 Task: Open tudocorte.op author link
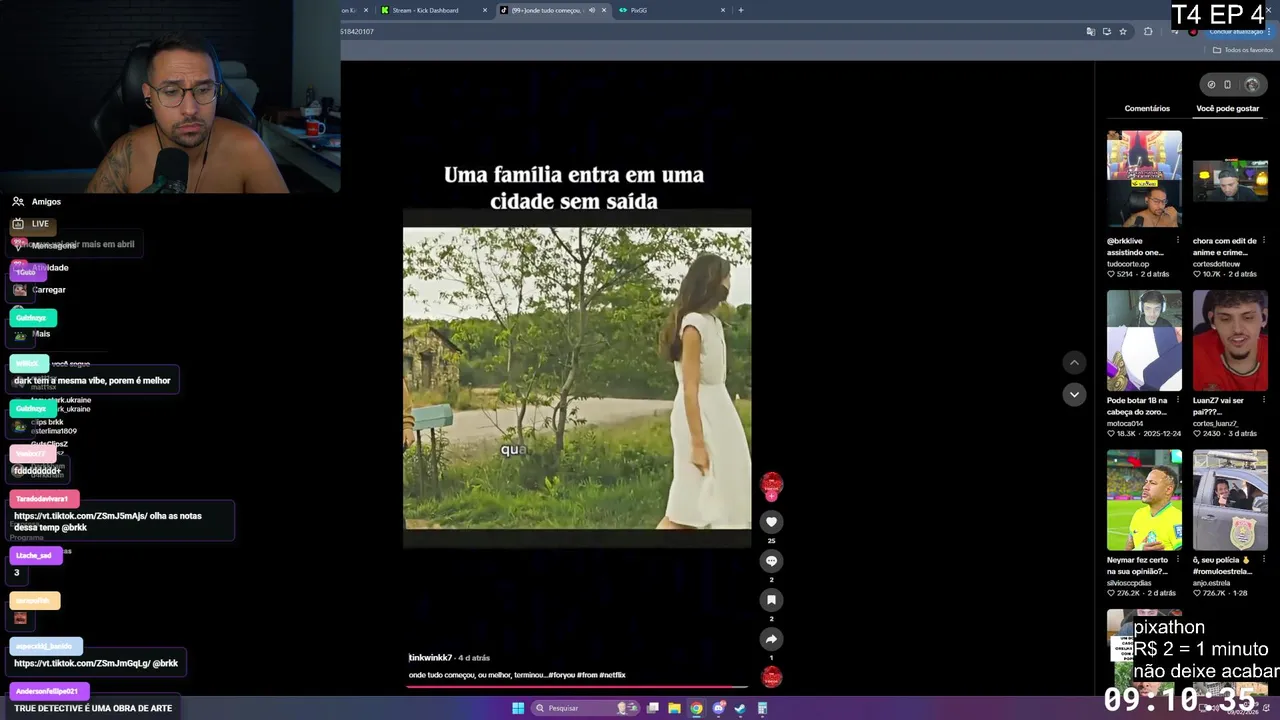tap(1128, 264)
